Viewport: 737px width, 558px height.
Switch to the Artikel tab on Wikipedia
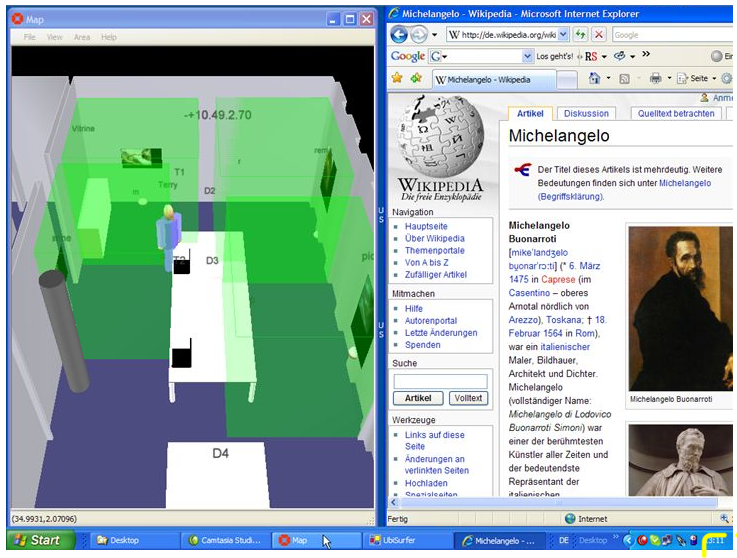[530, 113]
